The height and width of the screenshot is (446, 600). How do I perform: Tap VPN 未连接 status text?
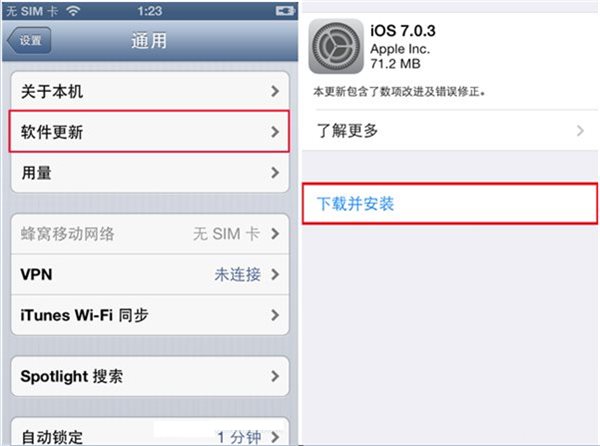(x=237, y=274)
